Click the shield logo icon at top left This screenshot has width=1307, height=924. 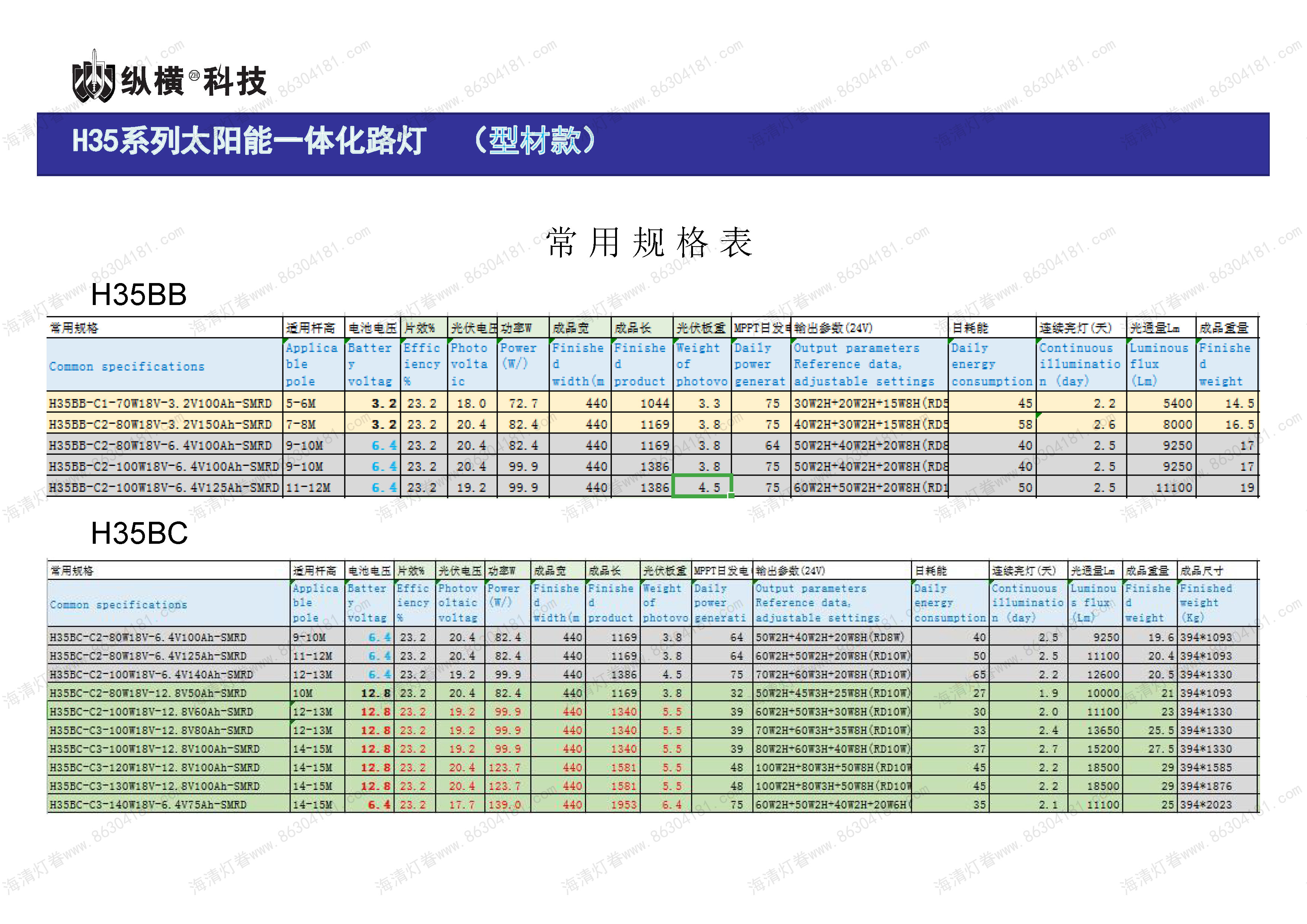94,80
